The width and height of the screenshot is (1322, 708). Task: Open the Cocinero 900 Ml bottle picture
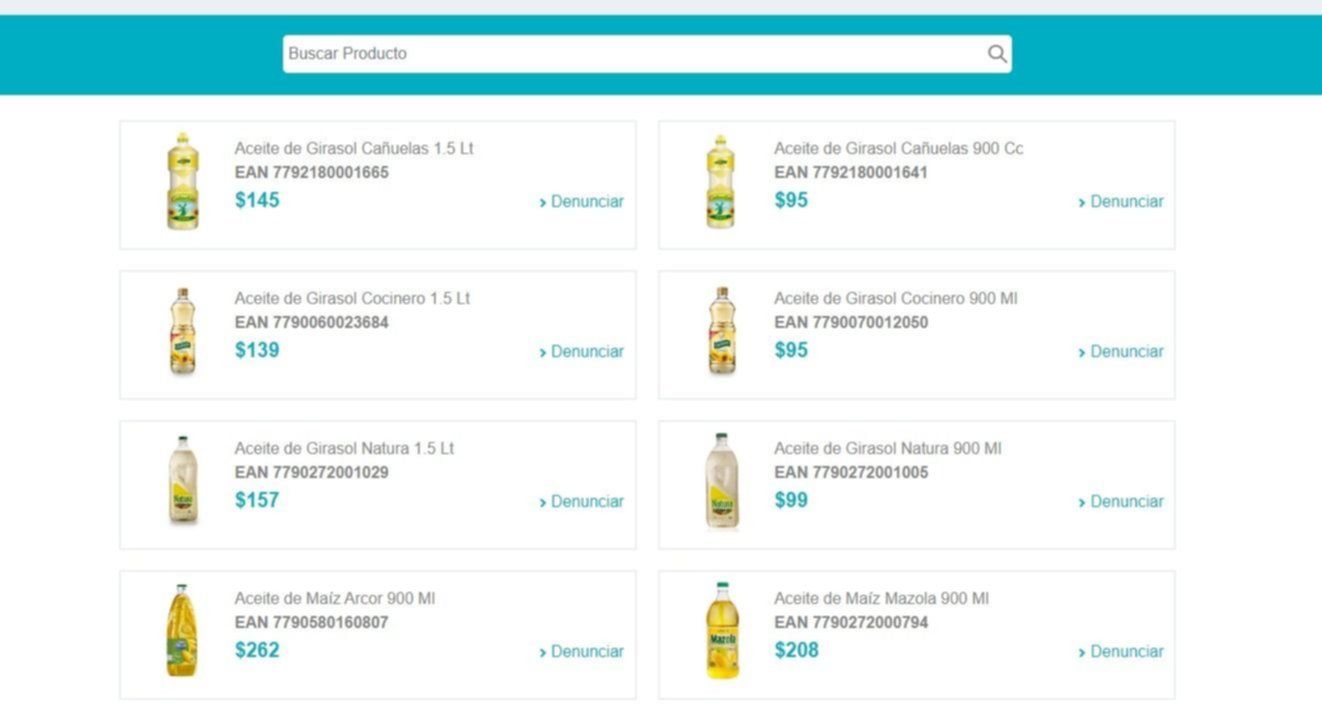(720, 332)
